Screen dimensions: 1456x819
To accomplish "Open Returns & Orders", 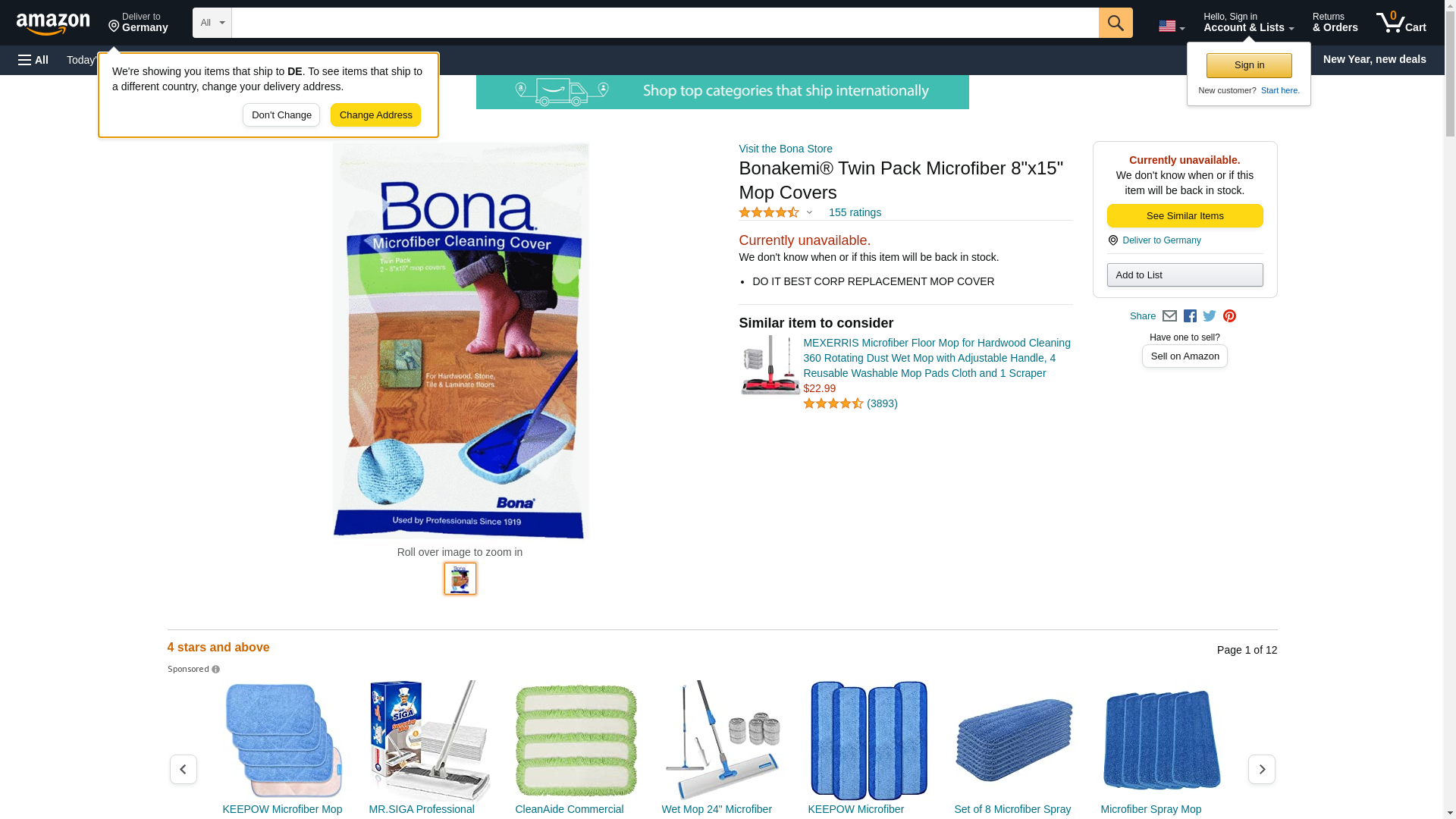I will pyautogui.click(x=1335, y=23).
